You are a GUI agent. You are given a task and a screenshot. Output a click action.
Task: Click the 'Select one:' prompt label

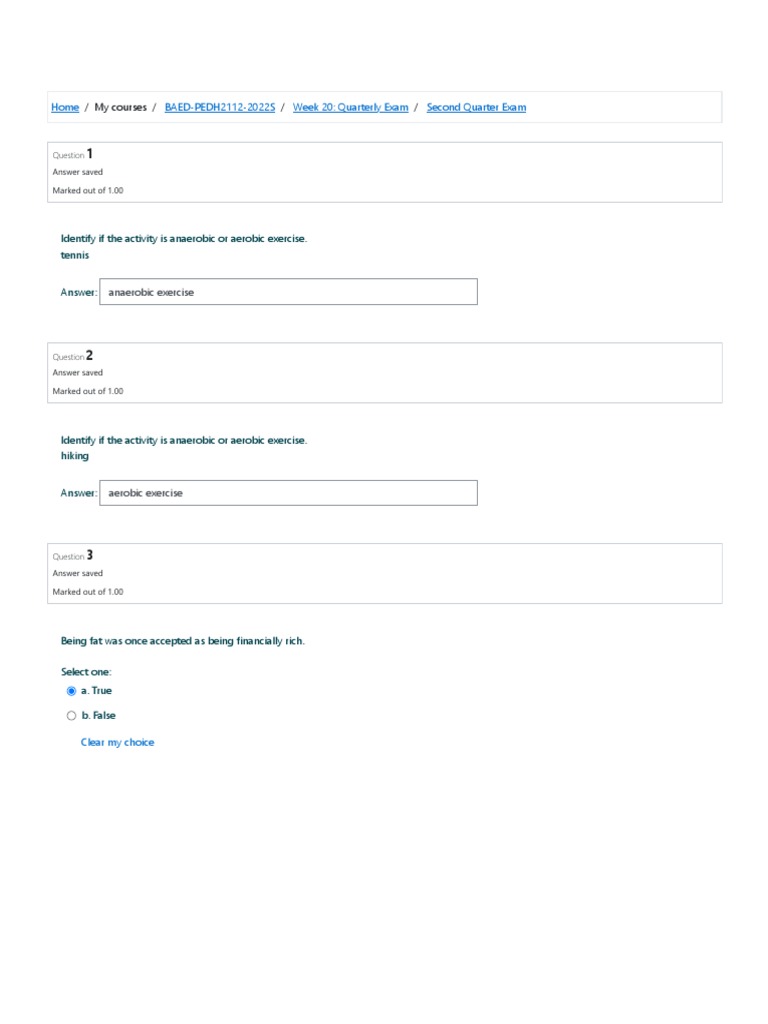coord(86,672)
